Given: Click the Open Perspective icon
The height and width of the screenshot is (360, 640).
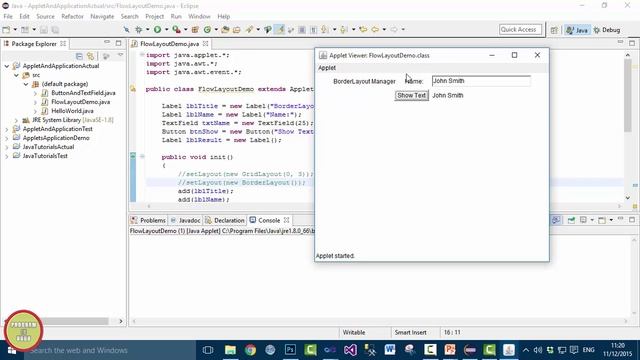Looking at the screenshot, I should tap(554, 30).
